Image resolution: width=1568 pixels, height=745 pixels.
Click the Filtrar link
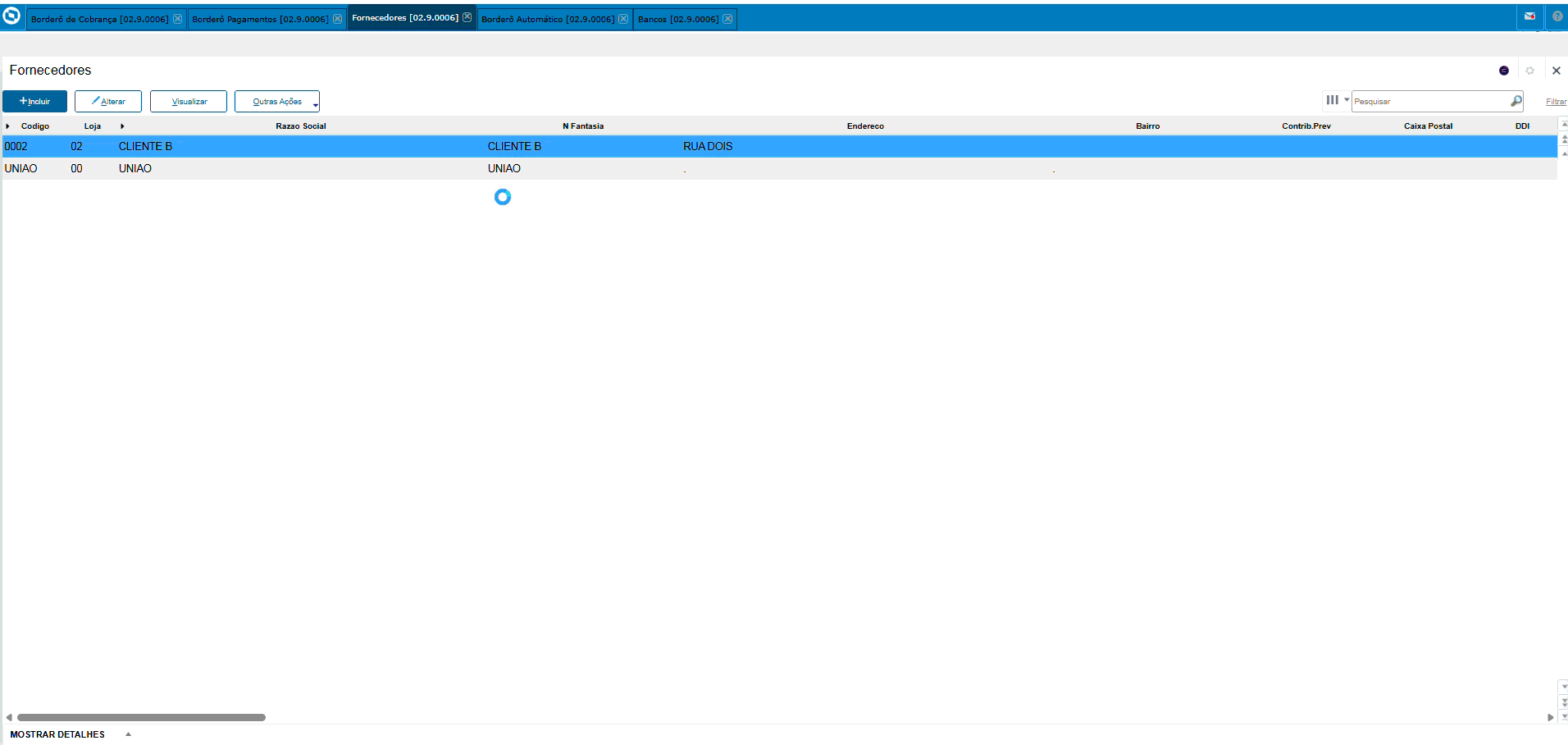(1556, 102)
